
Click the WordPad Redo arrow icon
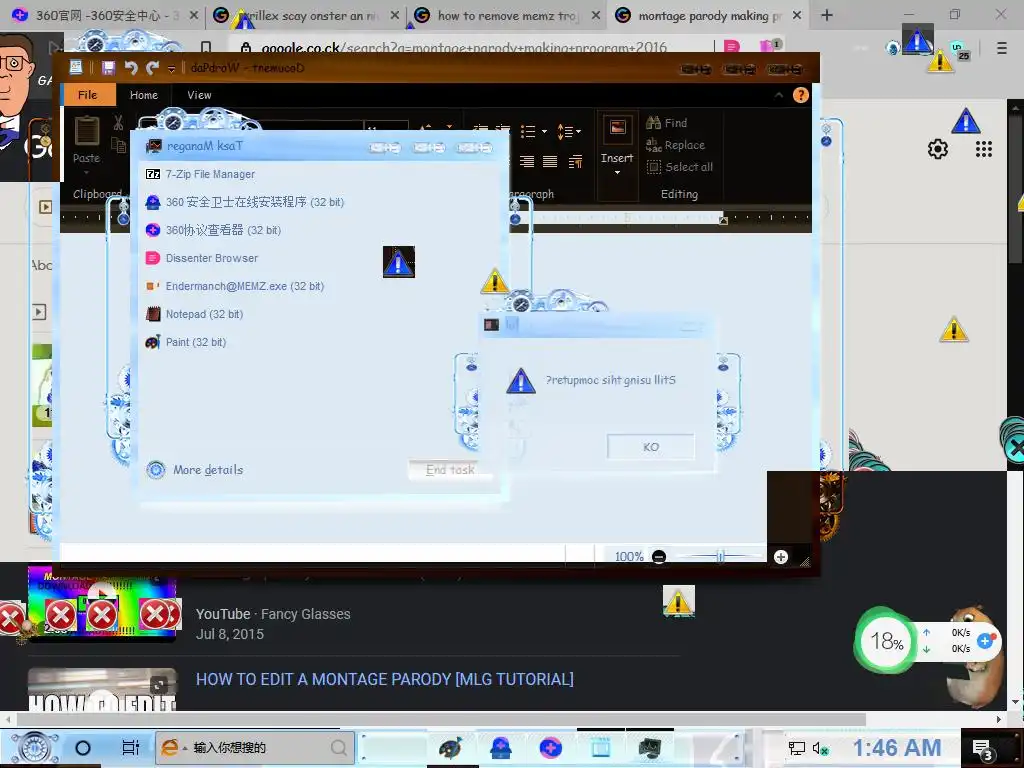click(153, 68)
